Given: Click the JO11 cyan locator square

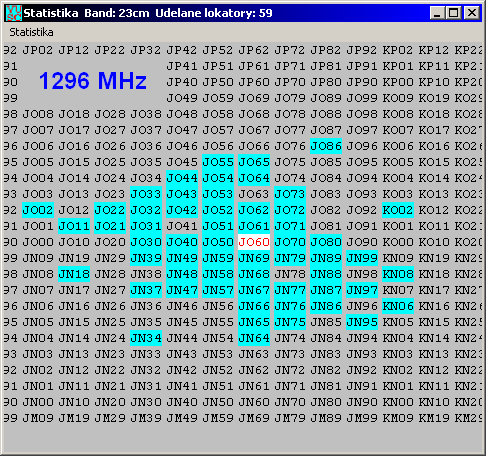Looking at the screenshot, I should click(x=74, y=226).
